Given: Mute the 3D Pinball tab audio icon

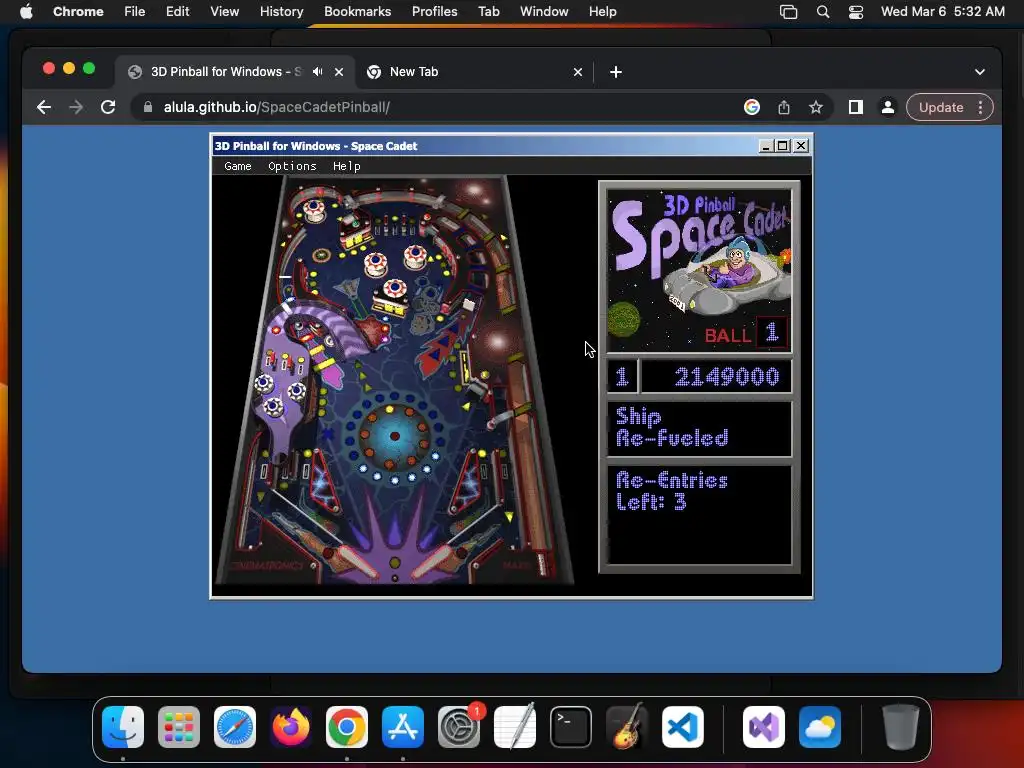Looking at the screenshot, I should tap(317, 72).
